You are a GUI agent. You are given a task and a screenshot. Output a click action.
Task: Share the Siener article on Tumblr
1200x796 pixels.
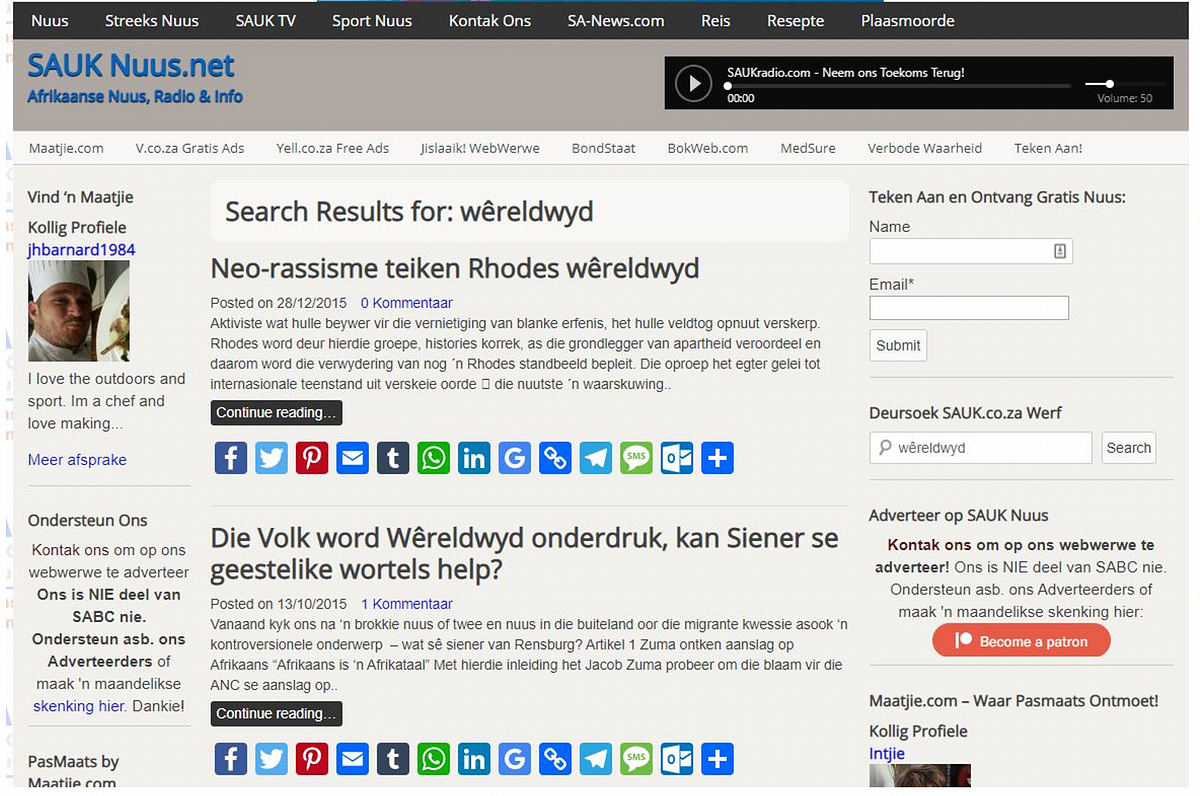click(x=393, y=759)
